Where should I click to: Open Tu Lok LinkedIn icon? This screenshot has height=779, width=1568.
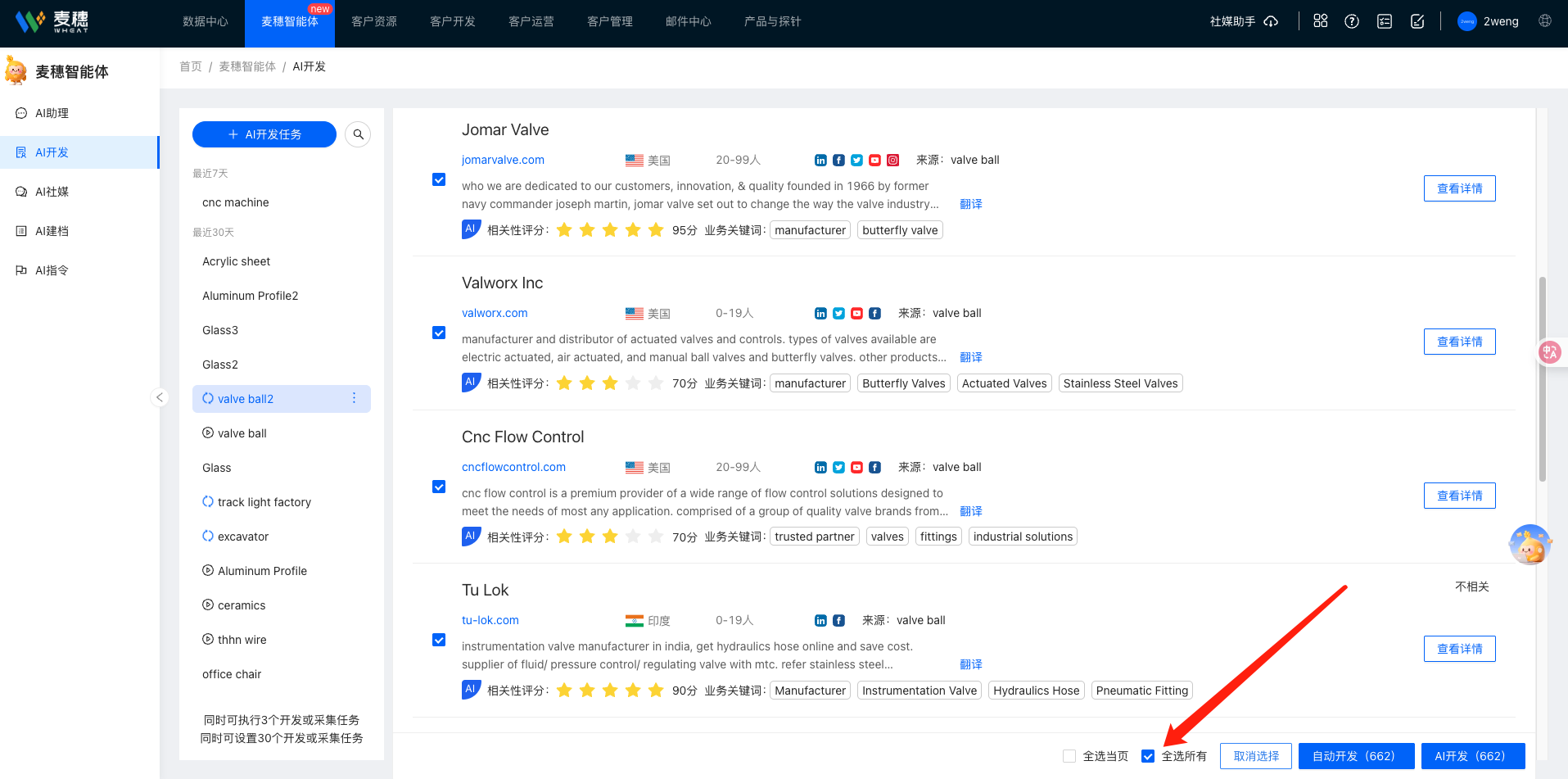(x=820, y=621)
